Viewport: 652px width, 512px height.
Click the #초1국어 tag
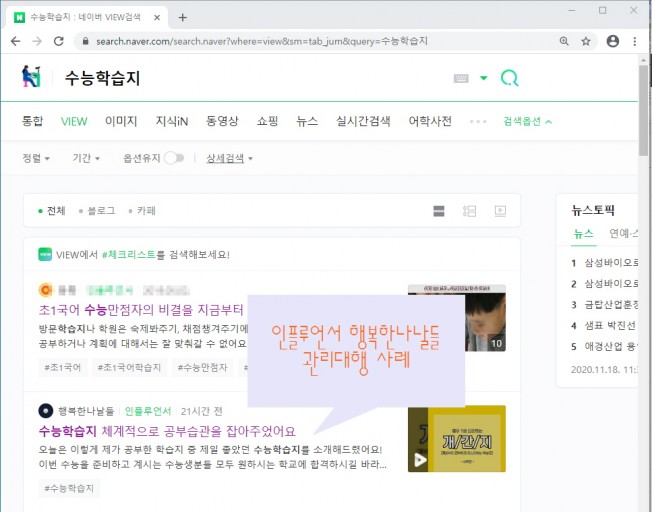click(63, 368)
